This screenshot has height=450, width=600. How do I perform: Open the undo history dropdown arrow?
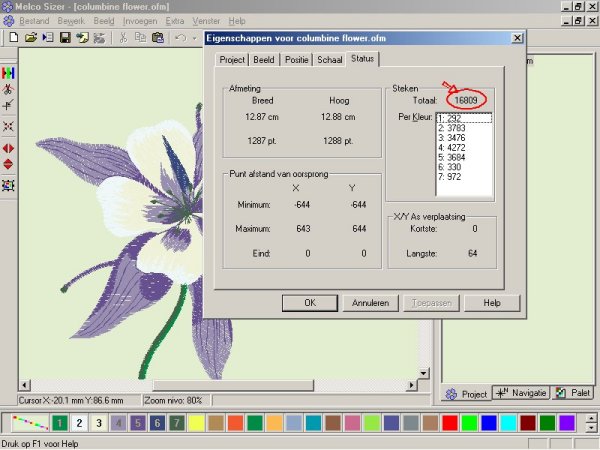click(194, 38)
